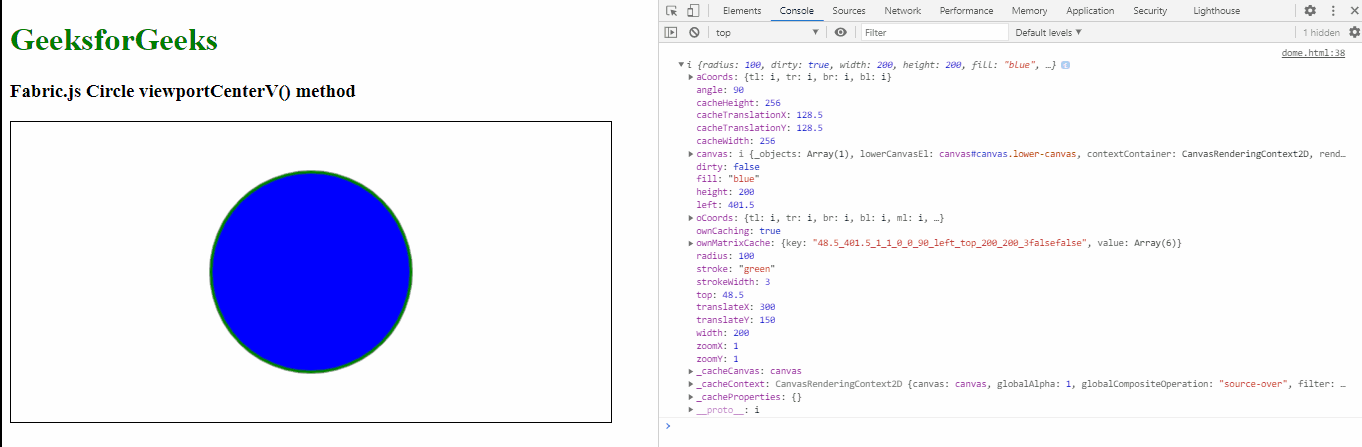Click the 'height: 200' property
Screen dimensions: 1362x447
point(725,192)
